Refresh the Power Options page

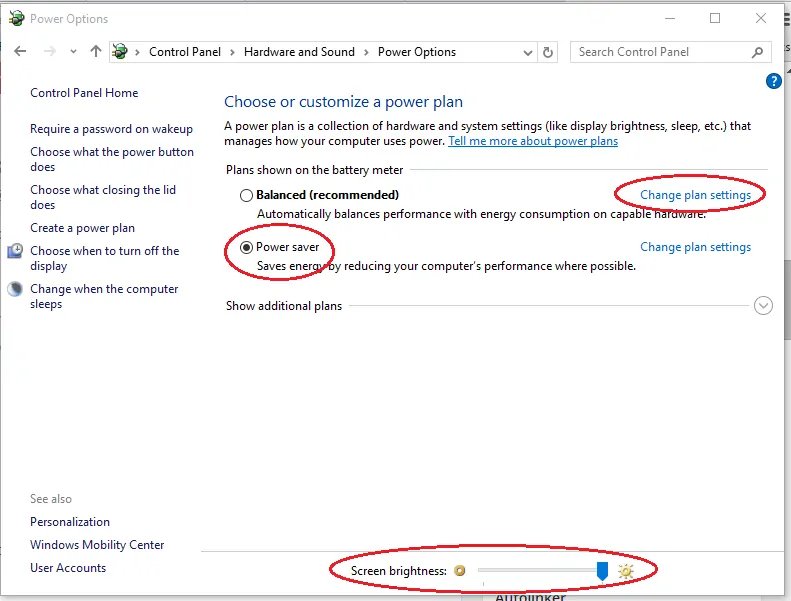coord(548,52)
